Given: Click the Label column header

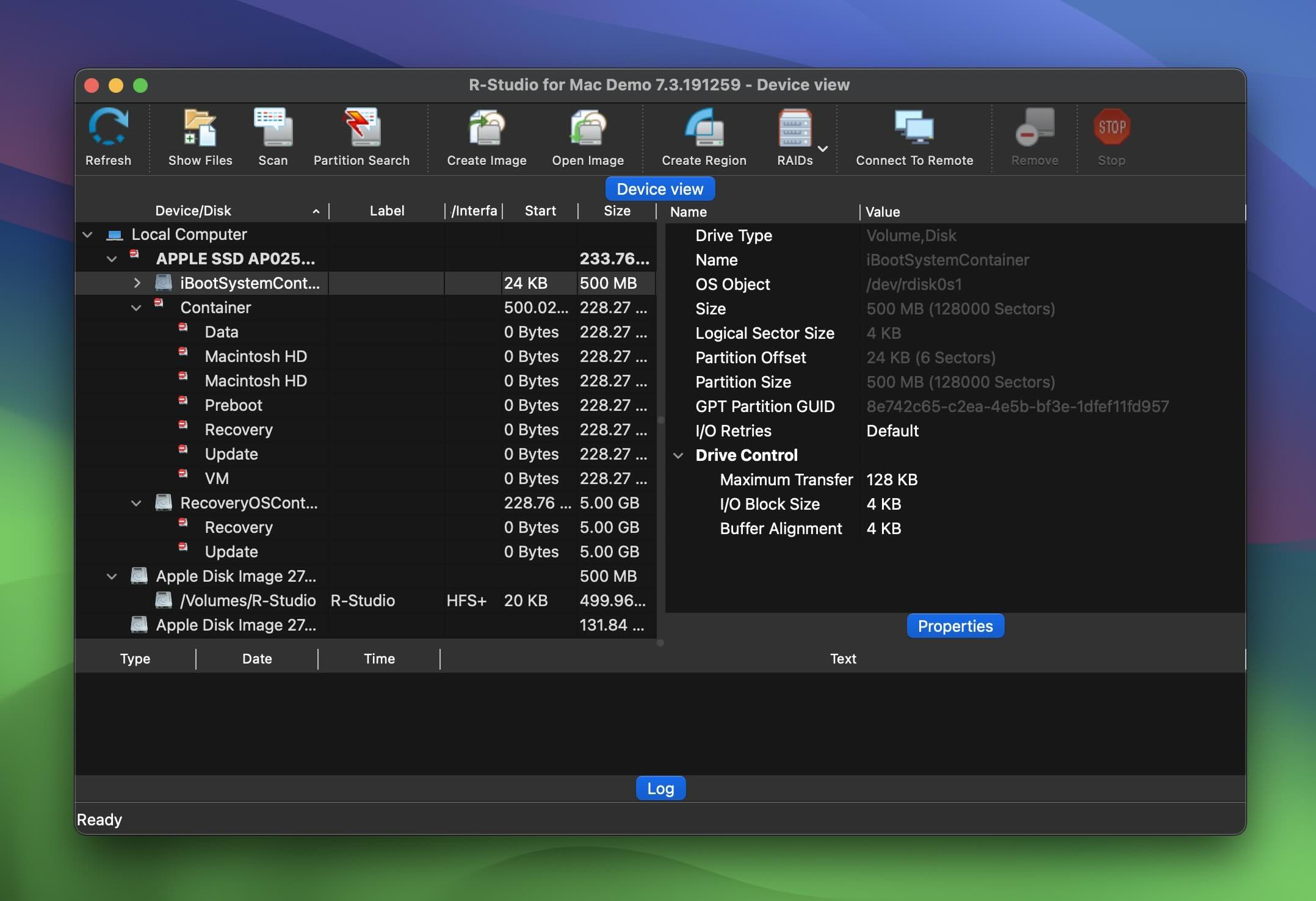Looking at the screenshot, I should click(x=387, y=211).
